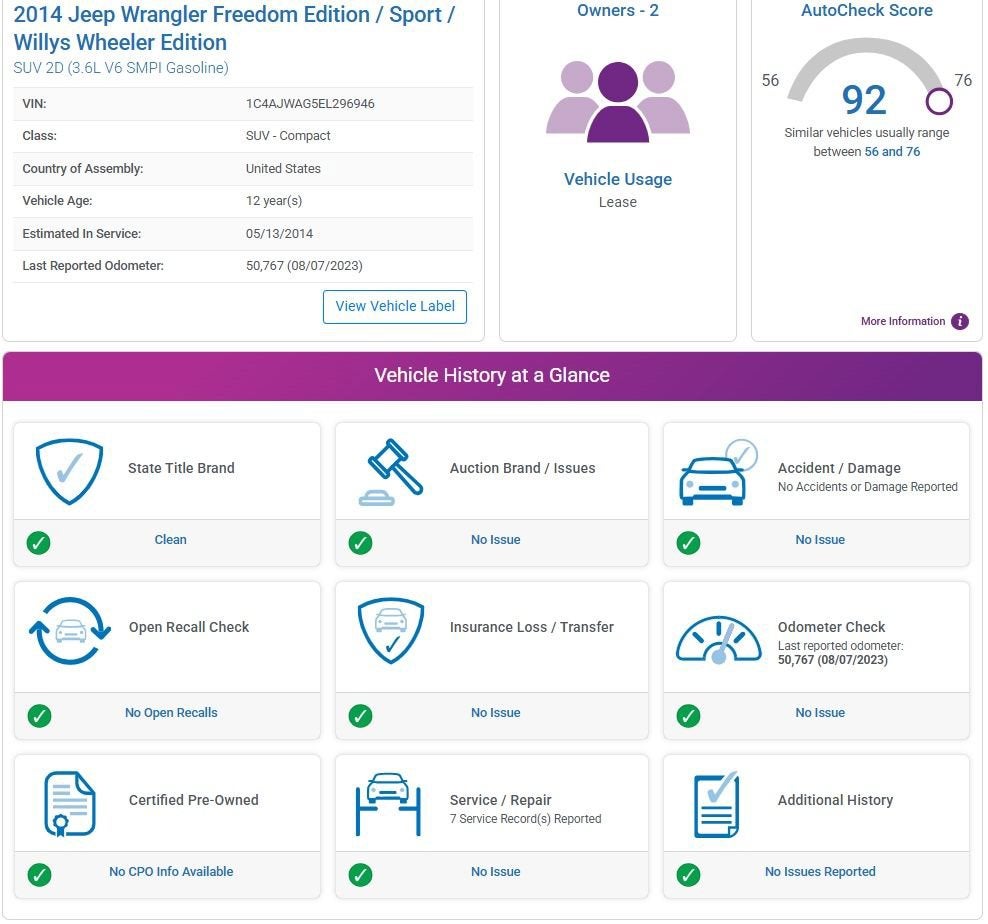Screen dimensions: 988x924
Task: Click the Clean title status link
Action: 171,540
